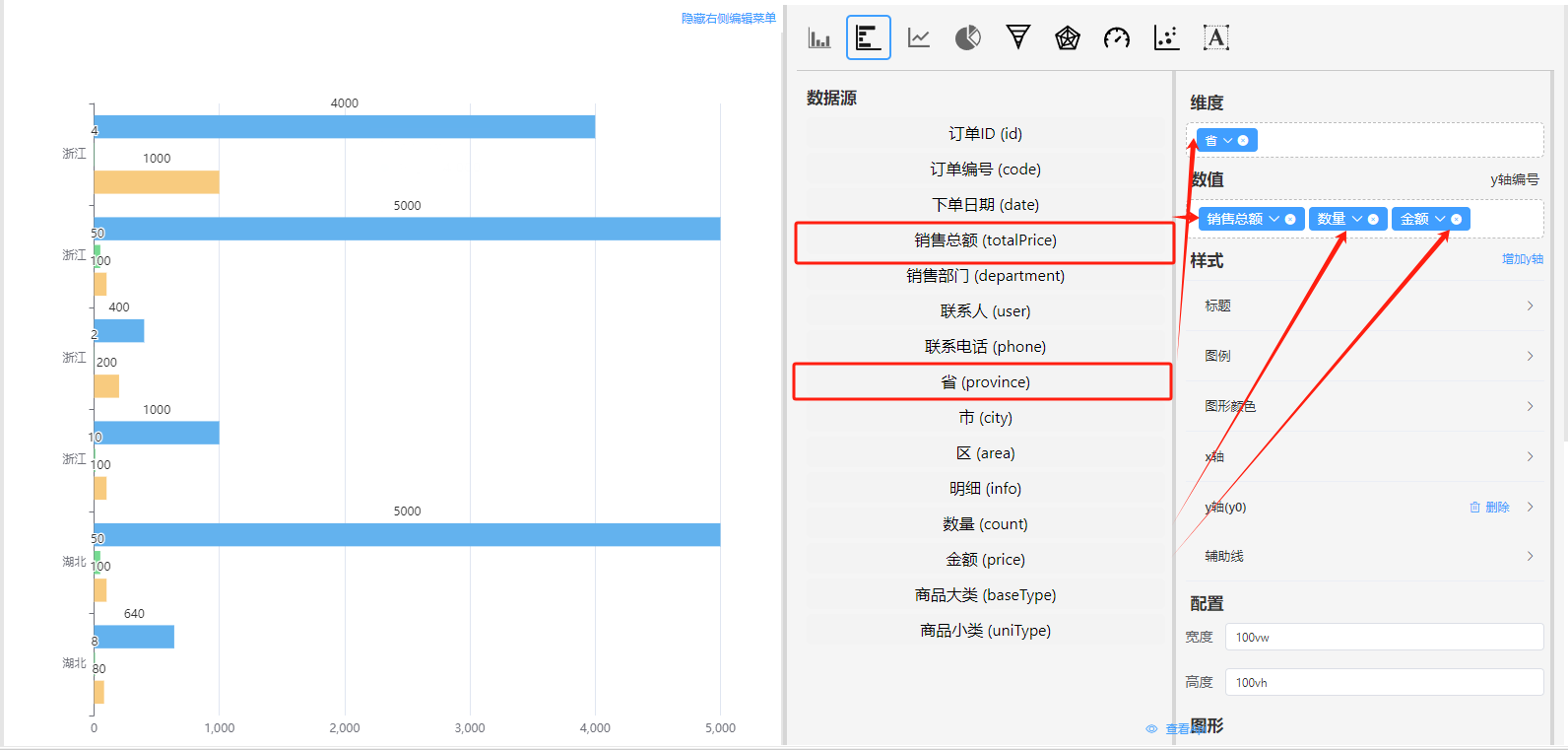Remove the 金额 value tag
This screenshot has width=1568, height=750.
[1457, 220]
